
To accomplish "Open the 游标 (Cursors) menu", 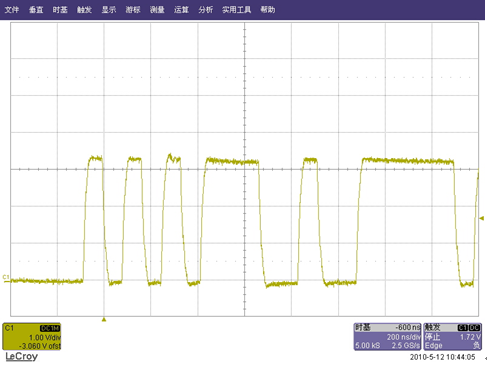I will pos(133,10).
